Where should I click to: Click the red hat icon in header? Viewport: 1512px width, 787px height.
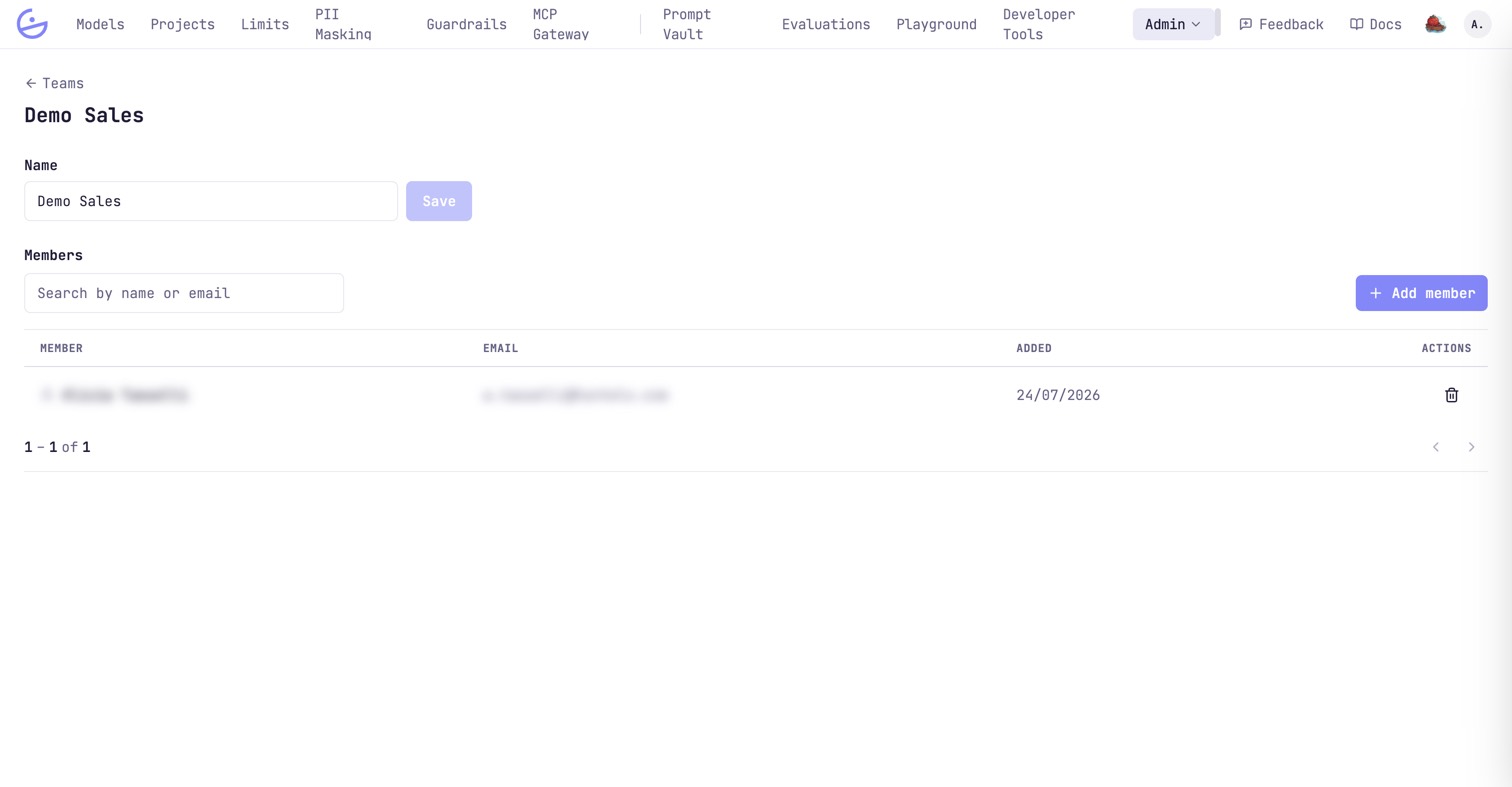coord(1435,24)
